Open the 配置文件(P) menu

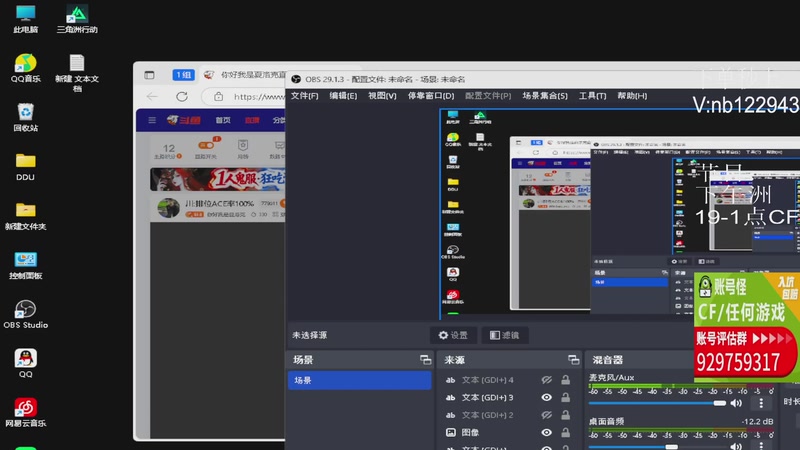tap(488, 96)
